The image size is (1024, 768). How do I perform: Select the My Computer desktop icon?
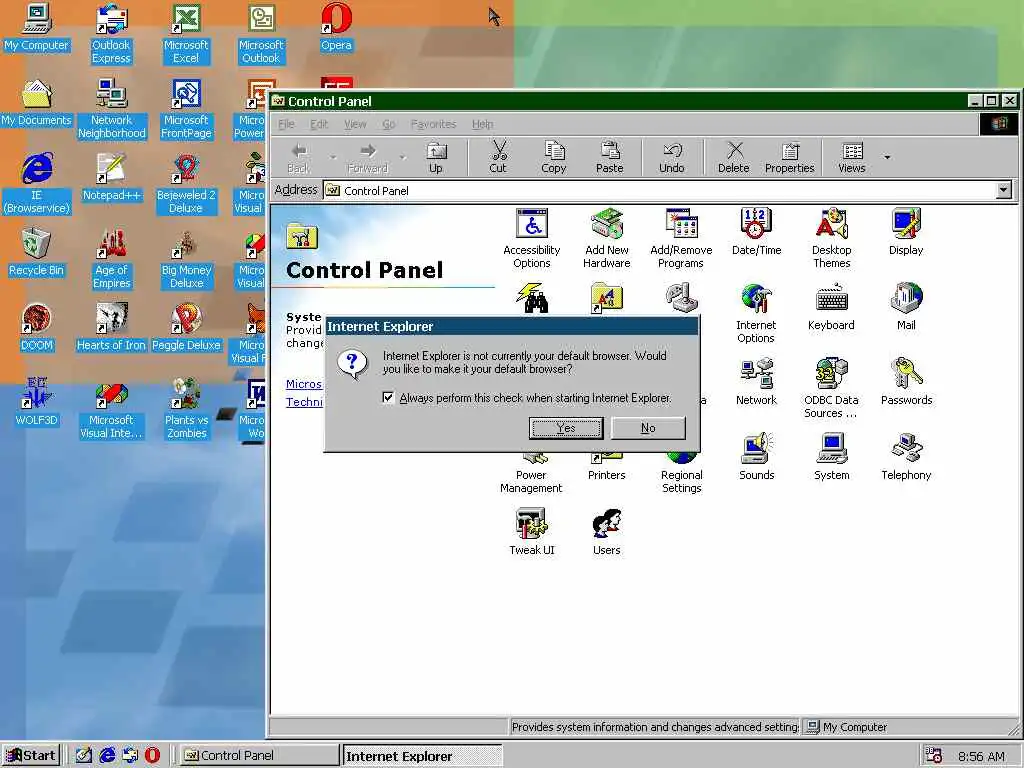tap(36, 27)
